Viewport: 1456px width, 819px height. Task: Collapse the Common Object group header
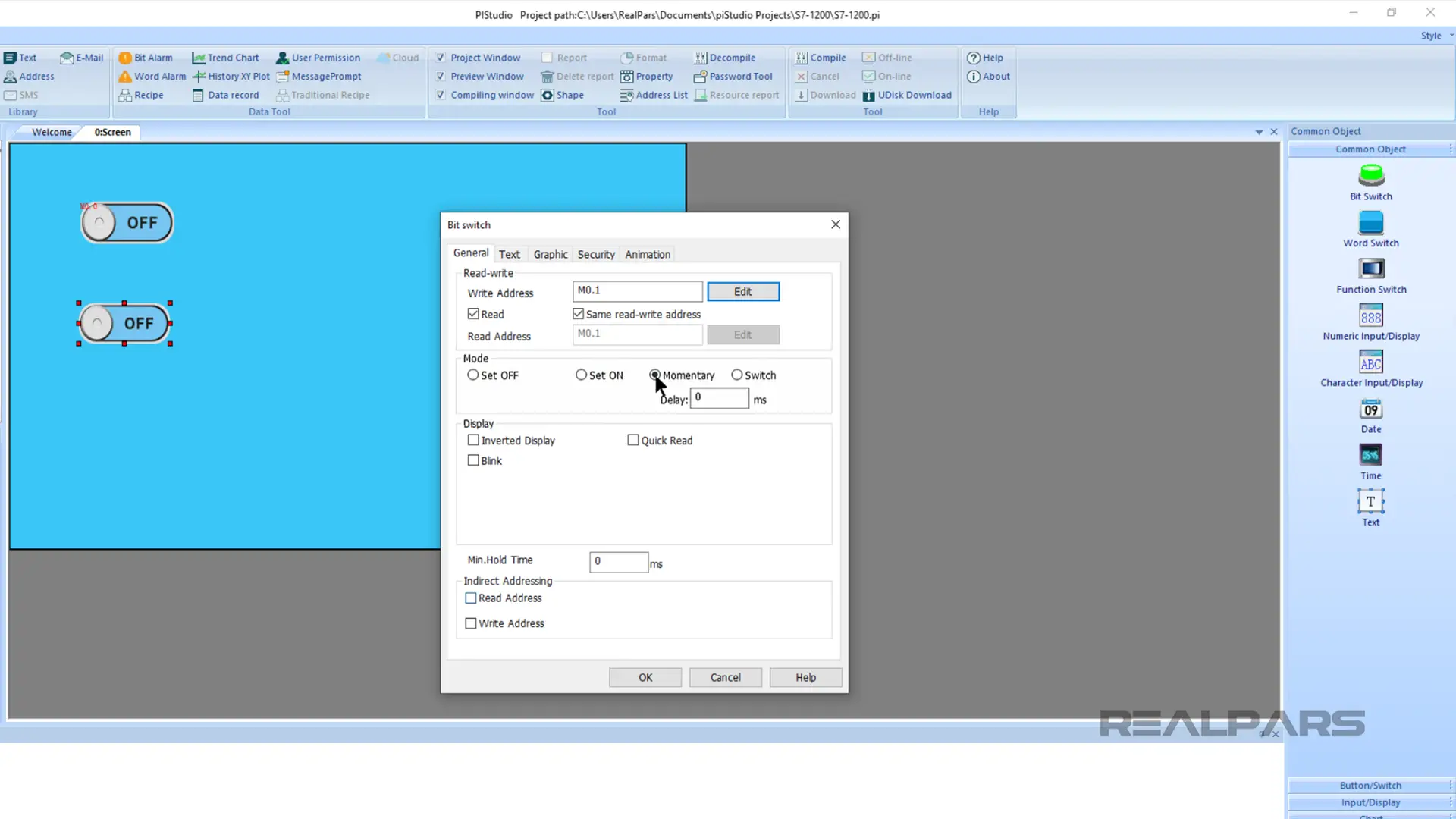[x=1370, y=149]
